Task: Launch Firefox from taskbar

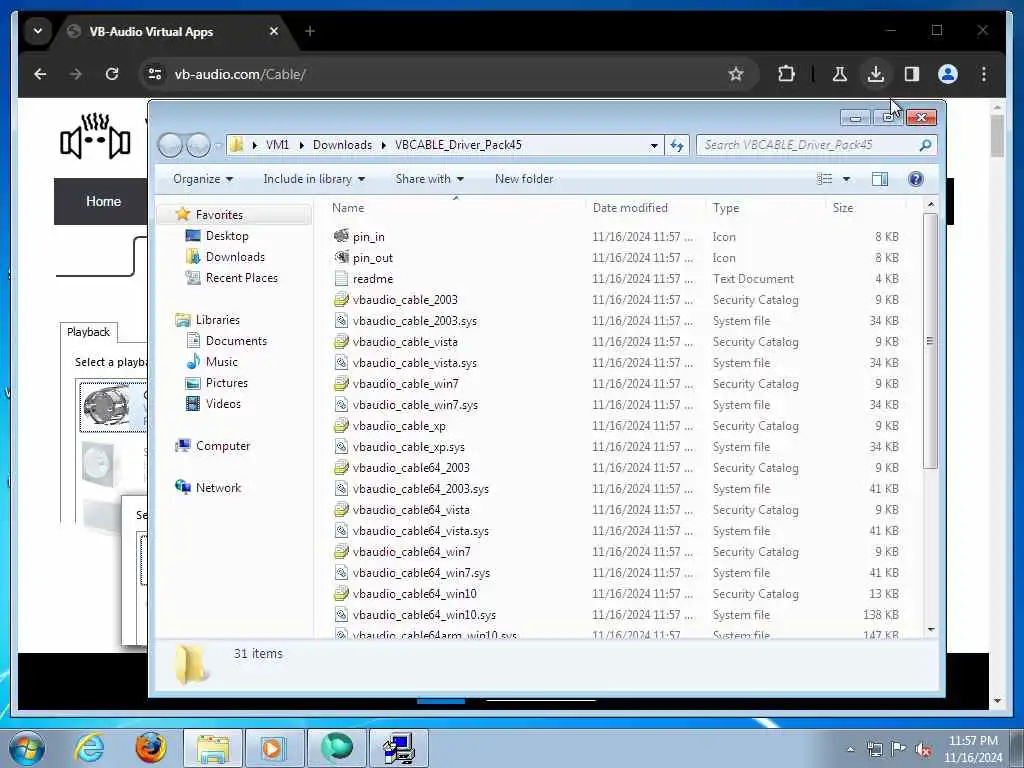Action: (150, 748)
